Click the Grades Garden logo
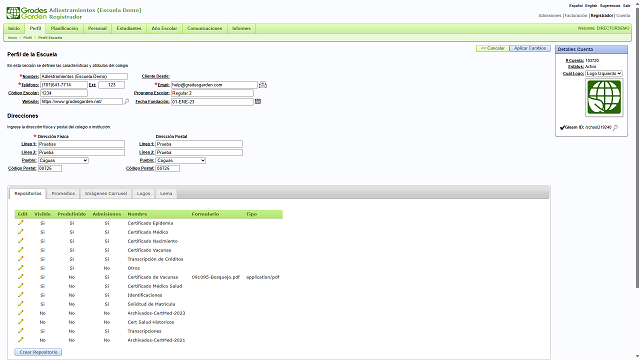This screenshot has width=640, height=360. (x=27, y=13)
